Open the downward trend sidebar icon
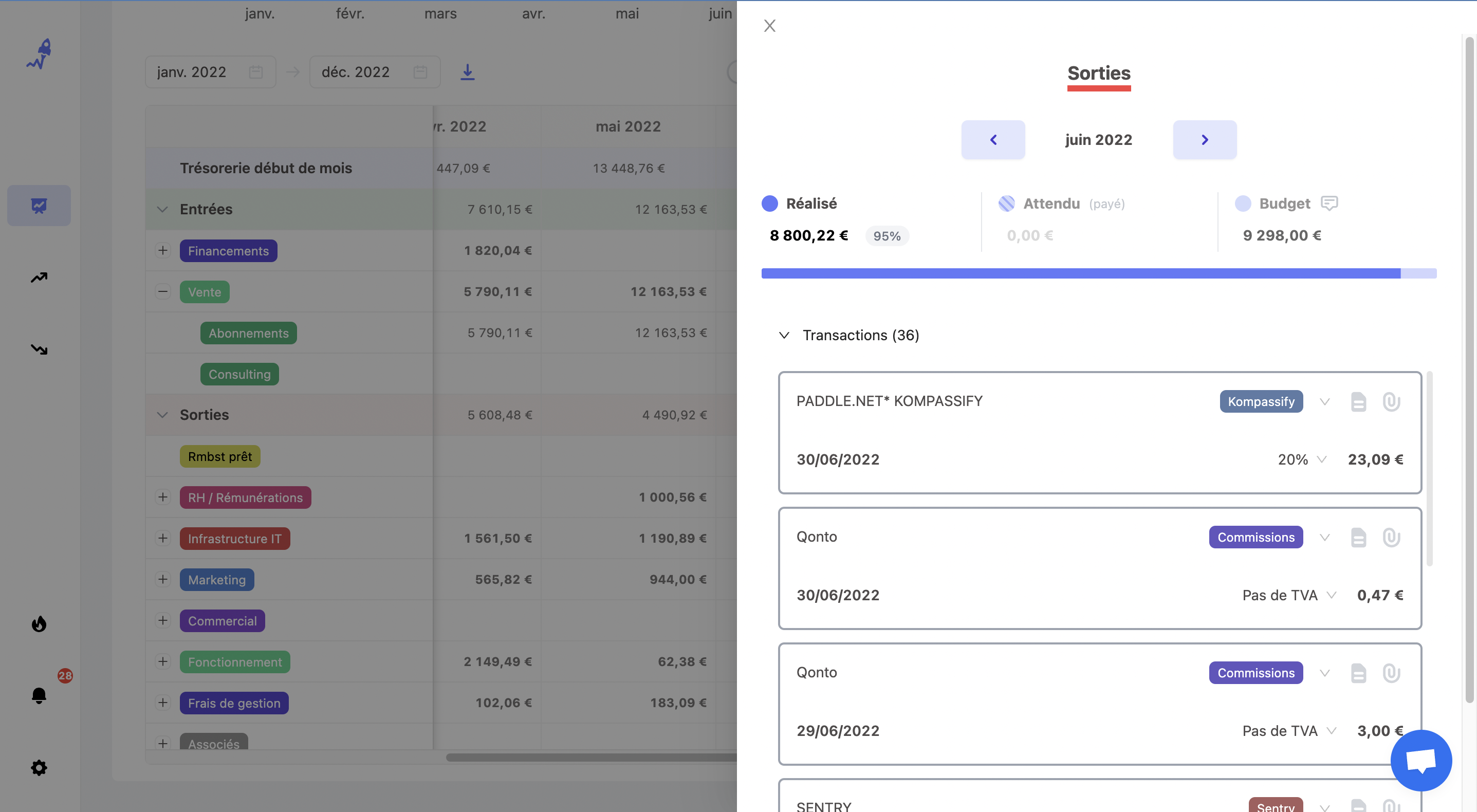Image resolution: width=1477 pixels, height=812 pixels. tap(39, 349)
